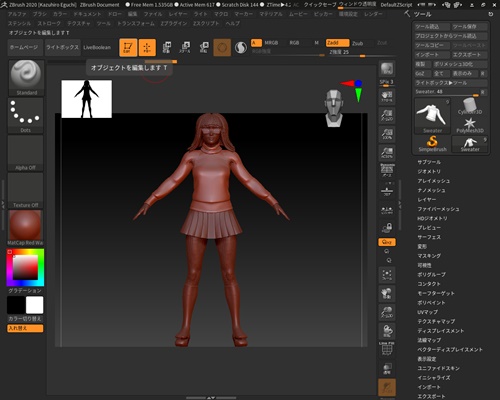
Task: Click the ツール保存 button
Action: (x=469, y=26)
